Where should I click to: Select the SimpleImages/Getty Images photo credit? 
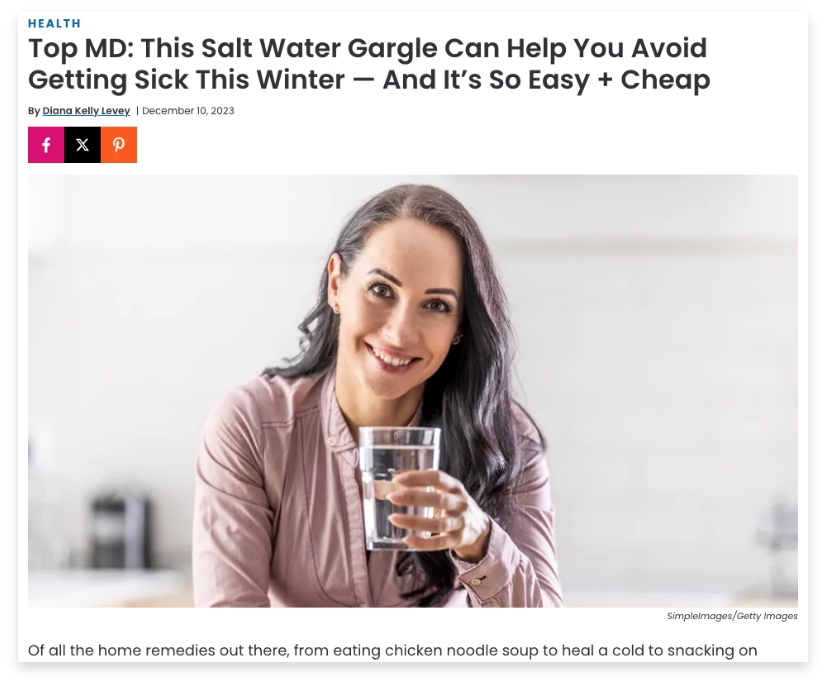point(732,616)
